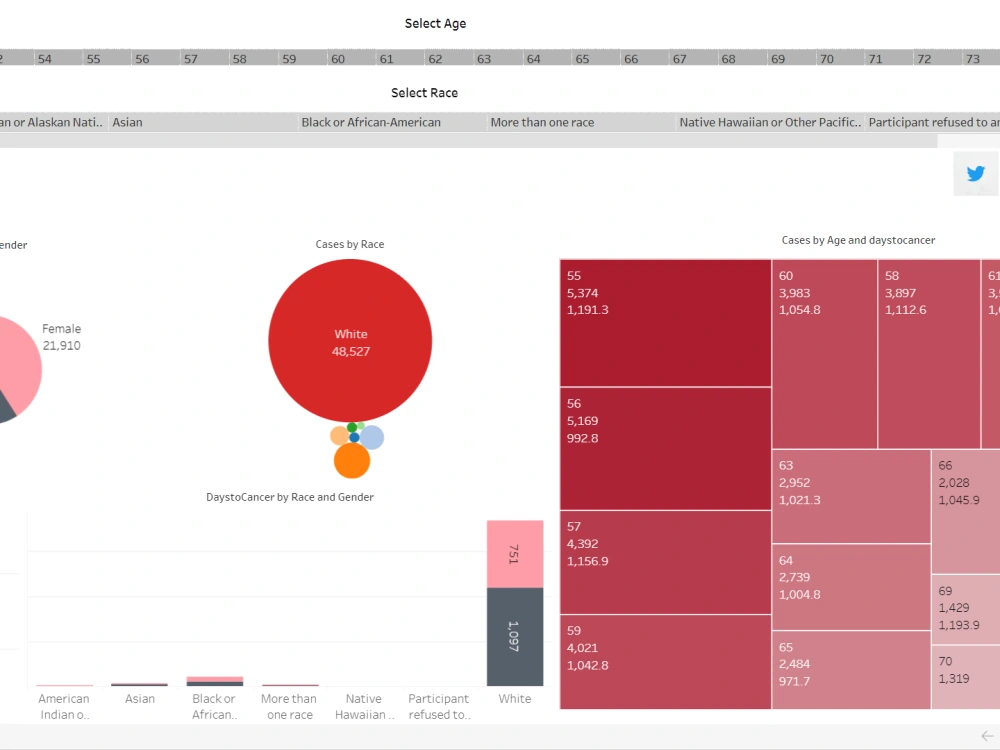Select the gray 1,097 segment of the White bar
Screen dimensions: 1000x750
(514, 636)
